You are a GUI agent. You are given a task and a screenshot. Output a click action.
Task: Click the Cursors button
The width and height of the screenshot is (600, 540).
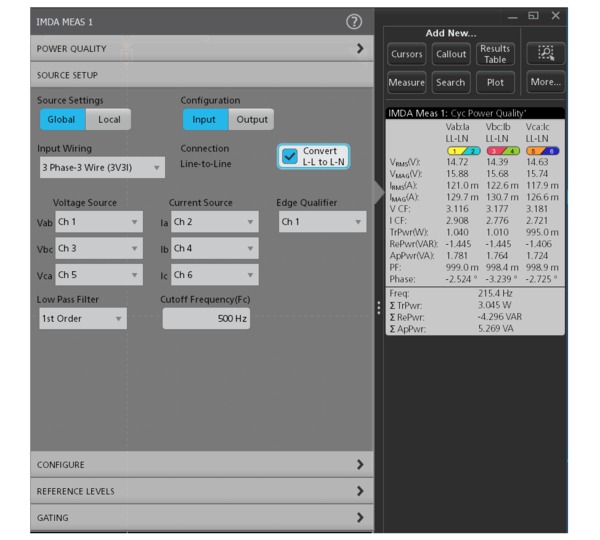point(406,54)
